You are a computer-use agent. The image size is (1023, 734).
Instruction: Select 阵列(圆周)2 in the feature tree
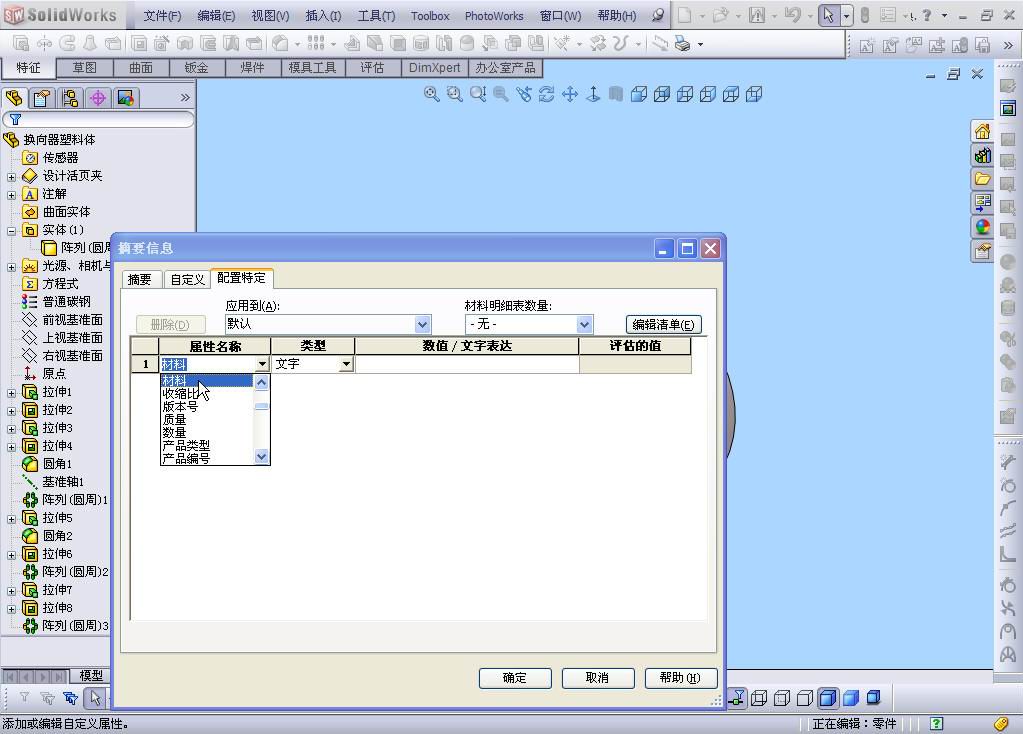[x=75, y=572]
